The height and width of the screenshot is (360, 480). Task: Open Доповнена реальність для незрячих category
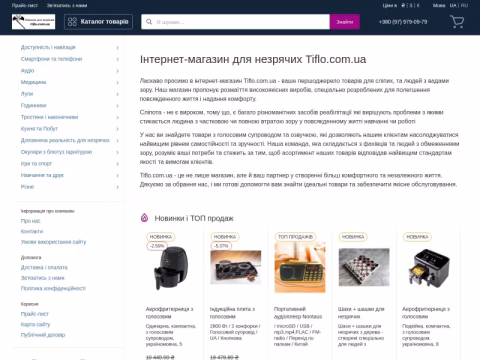[x=65, y=140]
